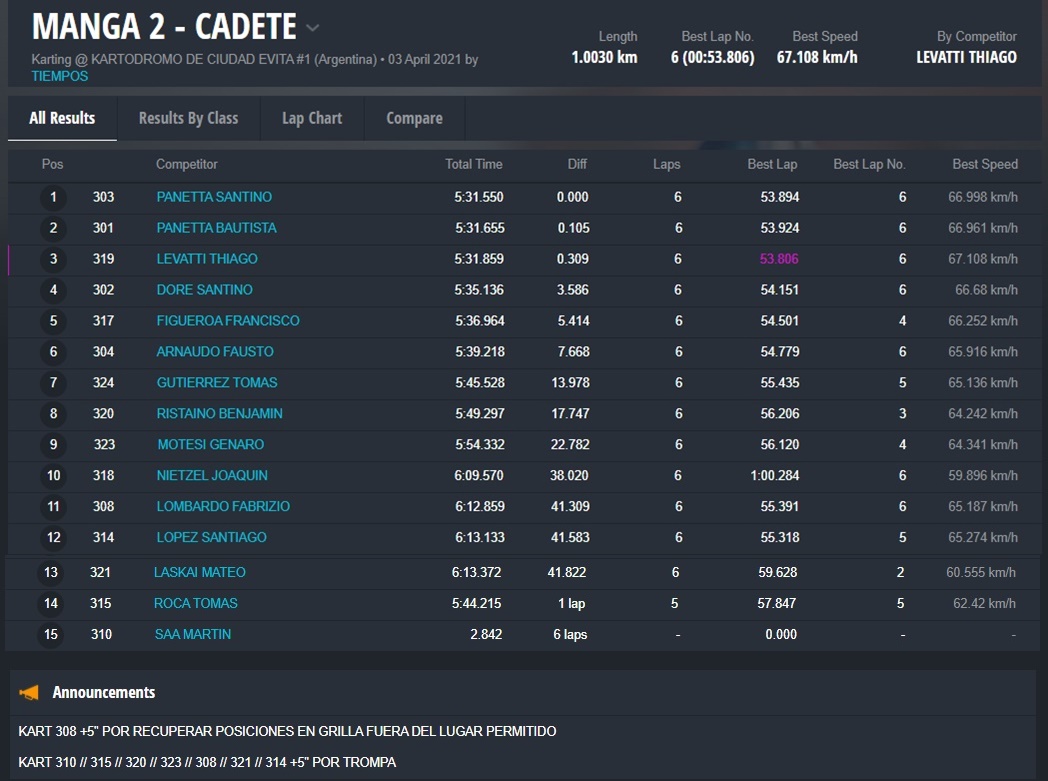Click the Total Time column header

point(474,164)
